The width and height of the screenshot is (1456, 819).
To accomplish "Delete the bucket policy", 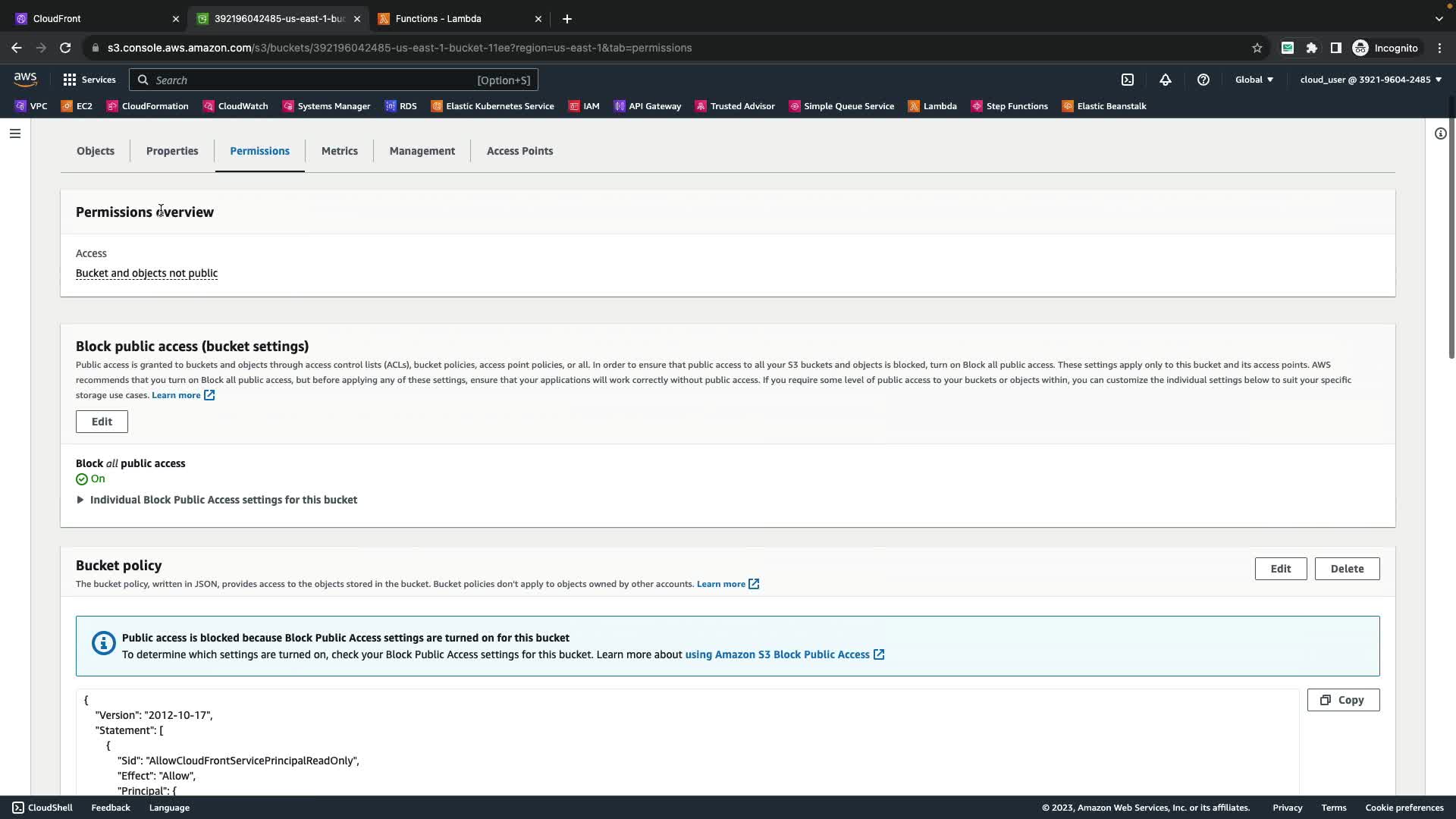I will (x=1347, y=569).
